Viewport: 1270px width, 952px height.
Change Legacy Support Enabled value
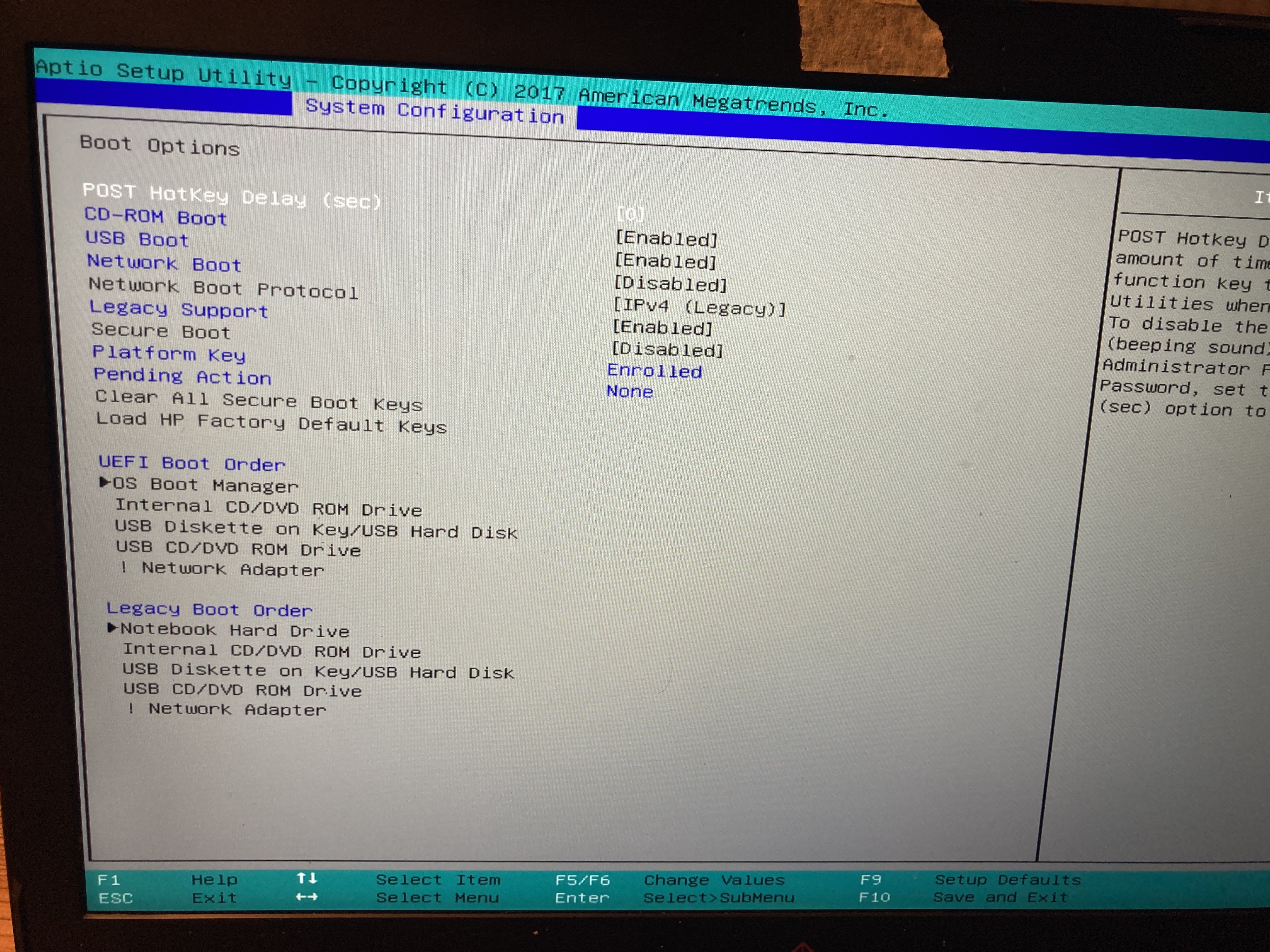662,328
